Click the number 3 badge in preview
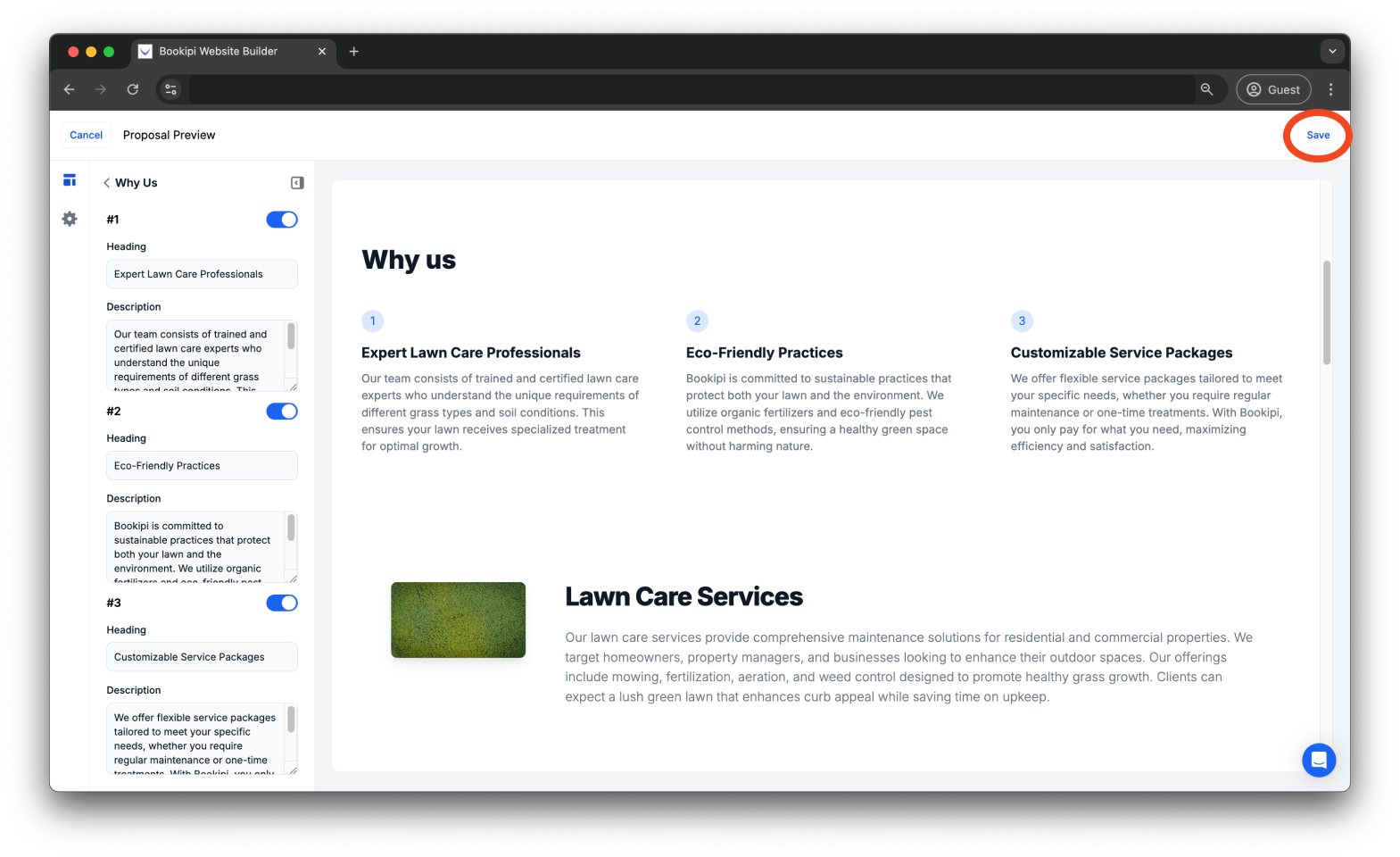This screenshot has width=1400, height=857. (1023, 321)
